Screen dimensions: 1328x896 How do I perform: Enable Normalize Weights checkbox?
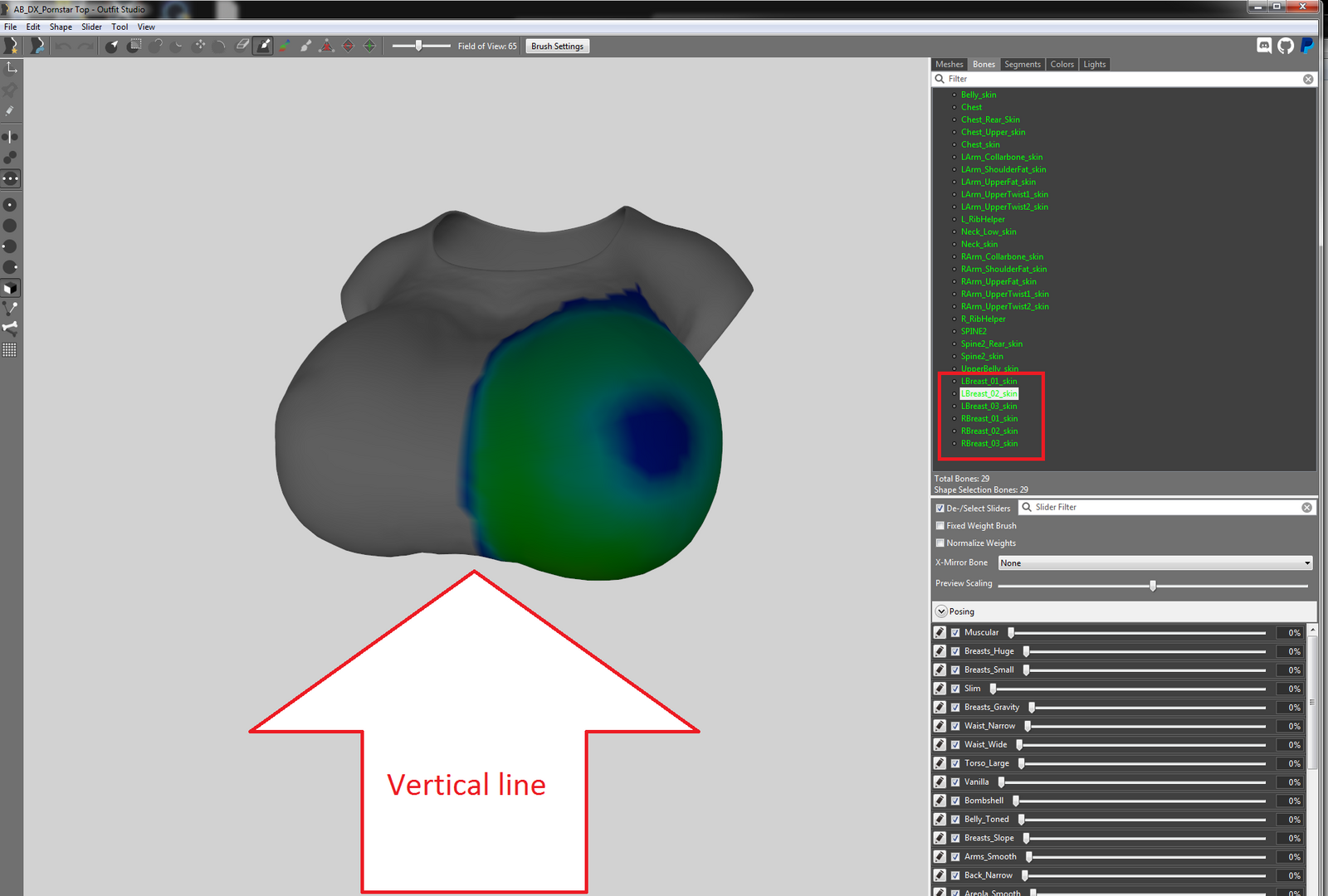940,543
